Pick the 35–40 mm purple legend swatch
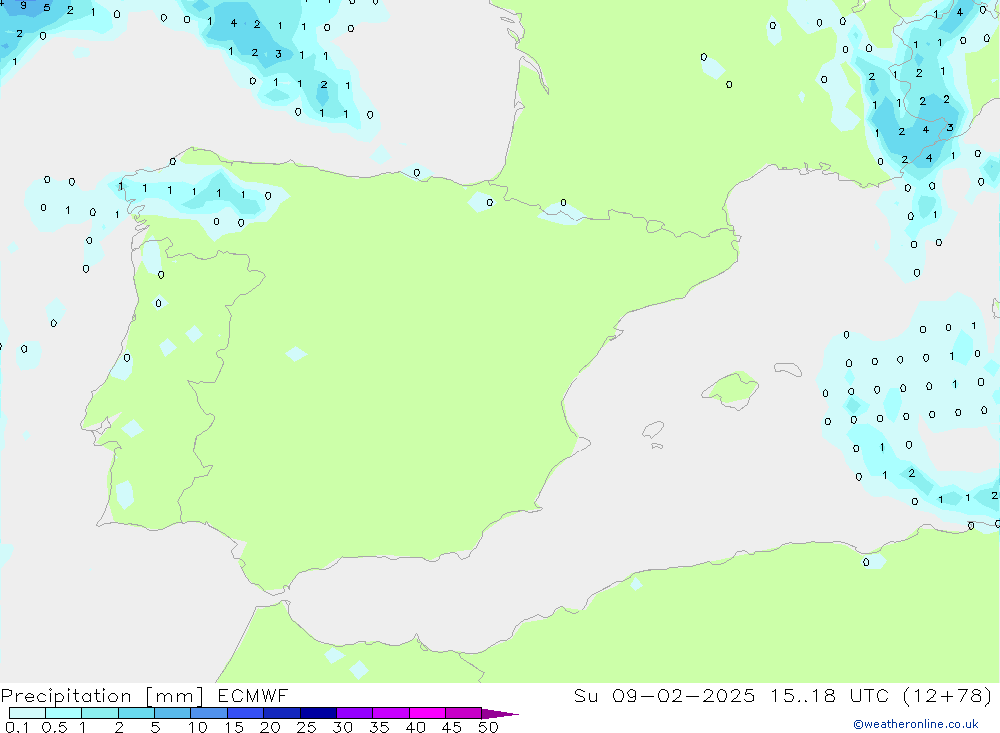Image resolution: width=1000 pixels, height=733 pixels. click(x=391, y=713)
